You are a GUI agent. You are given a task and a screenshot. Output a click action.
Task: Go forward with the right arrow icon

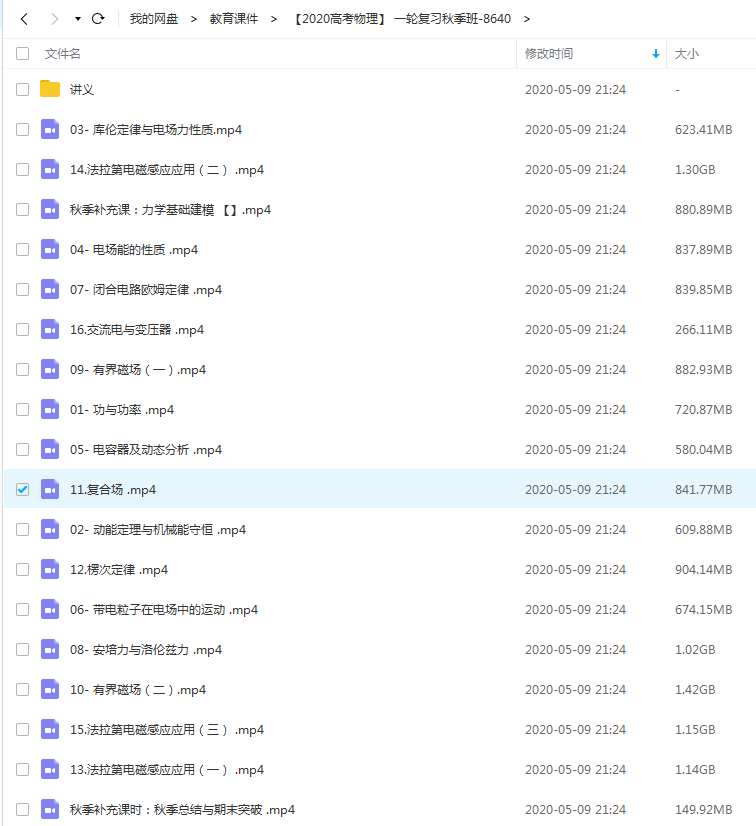click(54, 19)
